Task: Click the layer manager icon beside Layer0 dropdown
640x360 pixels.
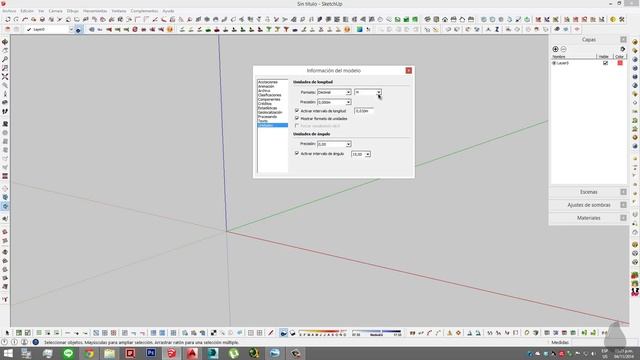Action: (78, 29)
